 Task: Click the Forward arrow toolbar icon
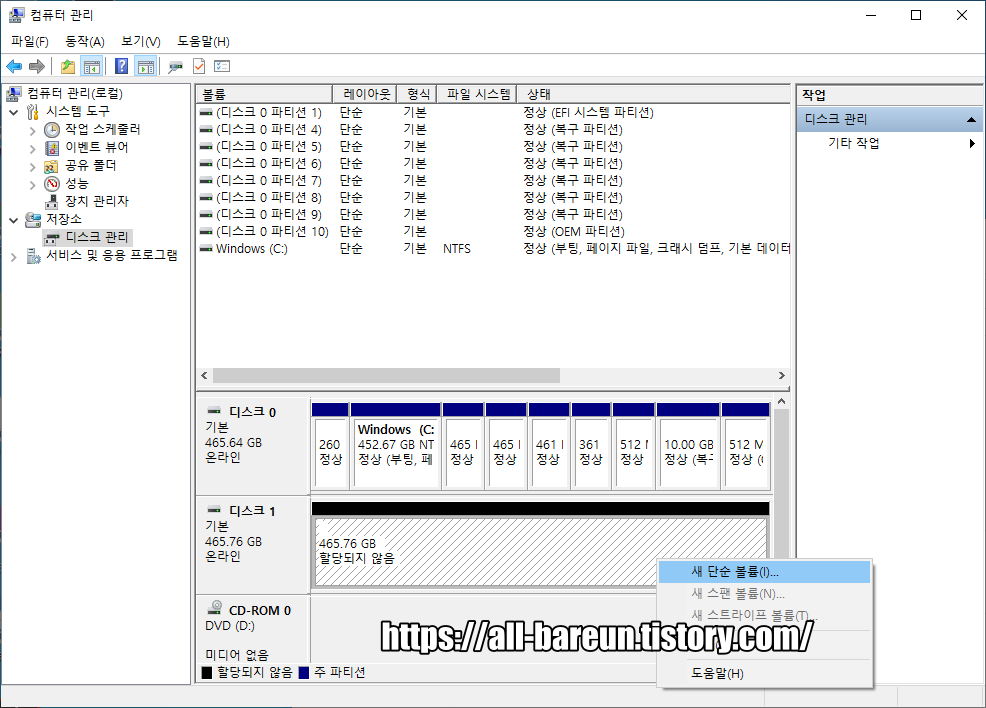coord(37,66)
